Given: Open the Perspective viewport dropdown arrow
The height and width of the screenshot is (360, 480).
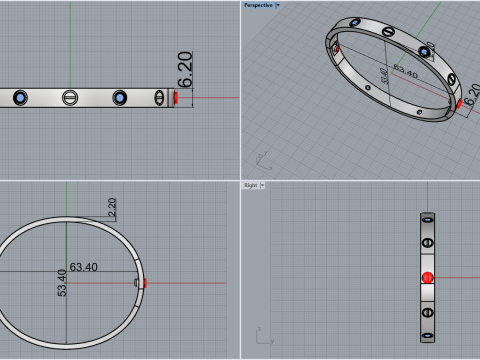Looking at the screenshot, I should coord(278,5).
